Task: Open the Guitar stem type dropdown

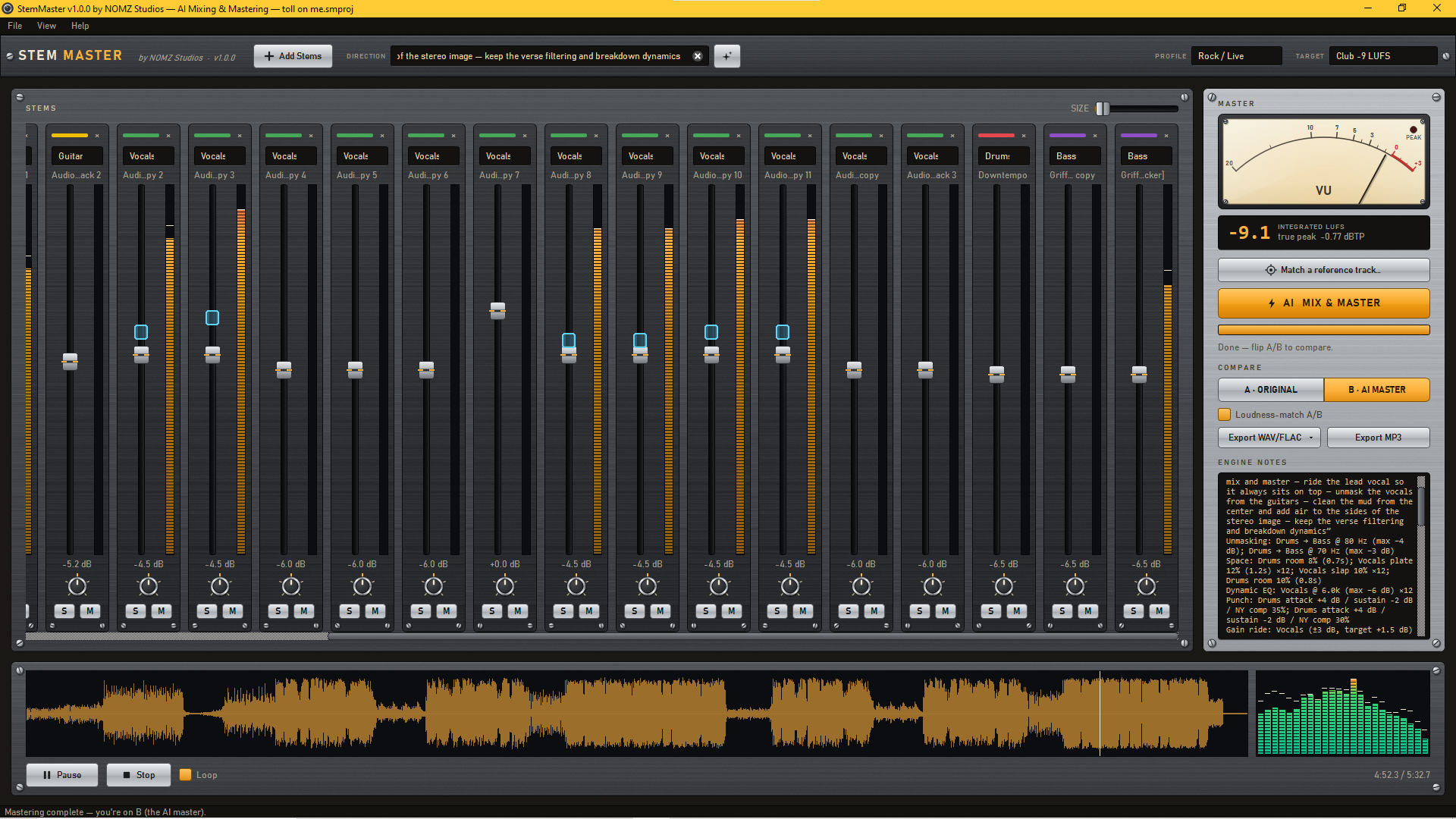Action: click(x=77, y=156)
